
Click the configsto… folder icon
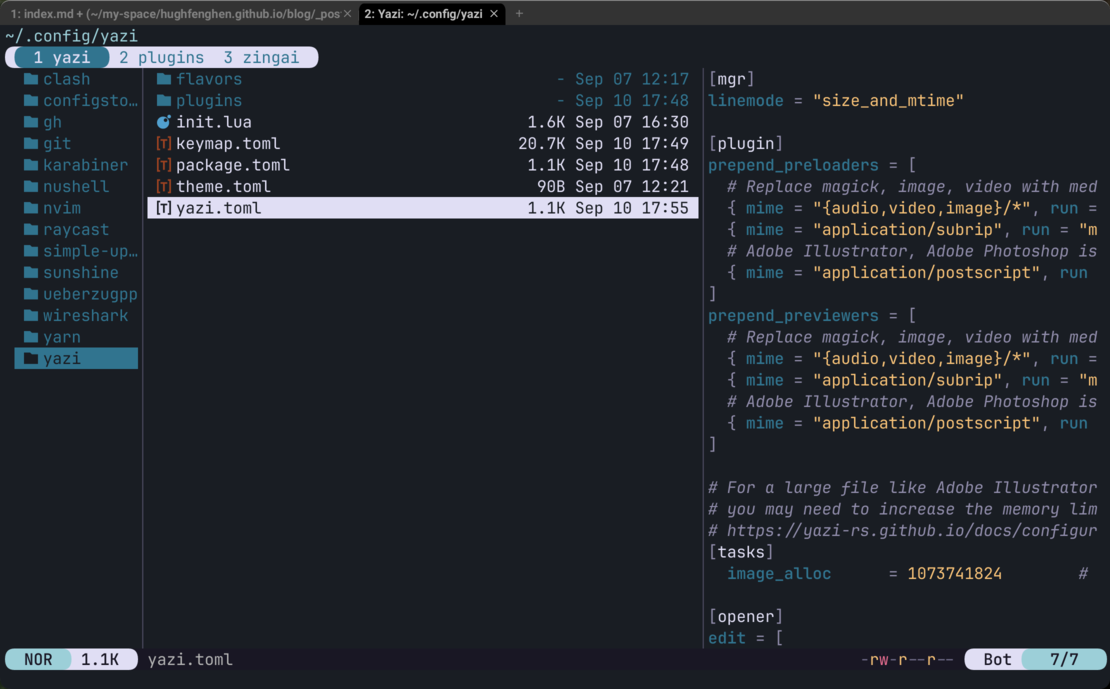(30, 101)
